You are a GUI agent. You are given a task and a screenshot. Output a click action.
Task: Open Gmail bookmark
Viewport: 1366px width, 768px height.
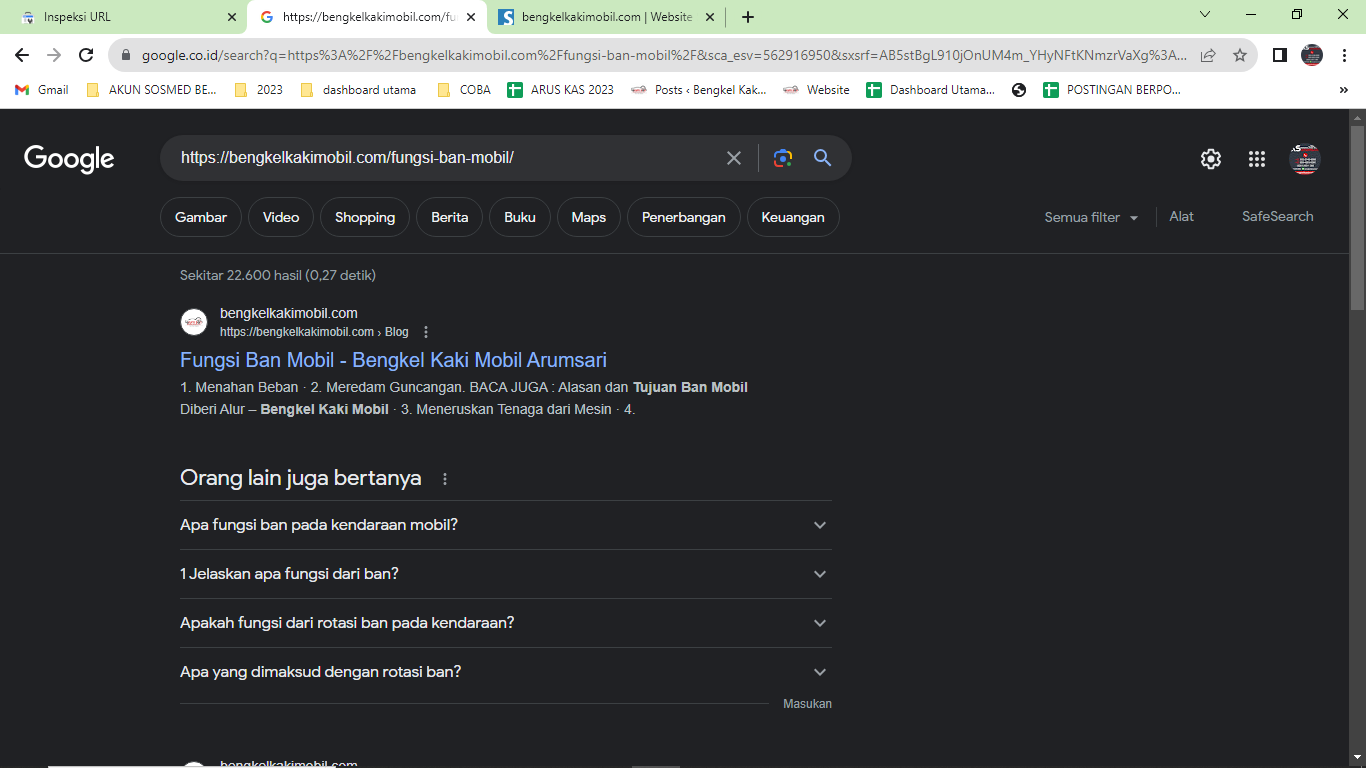pos(42,90)
